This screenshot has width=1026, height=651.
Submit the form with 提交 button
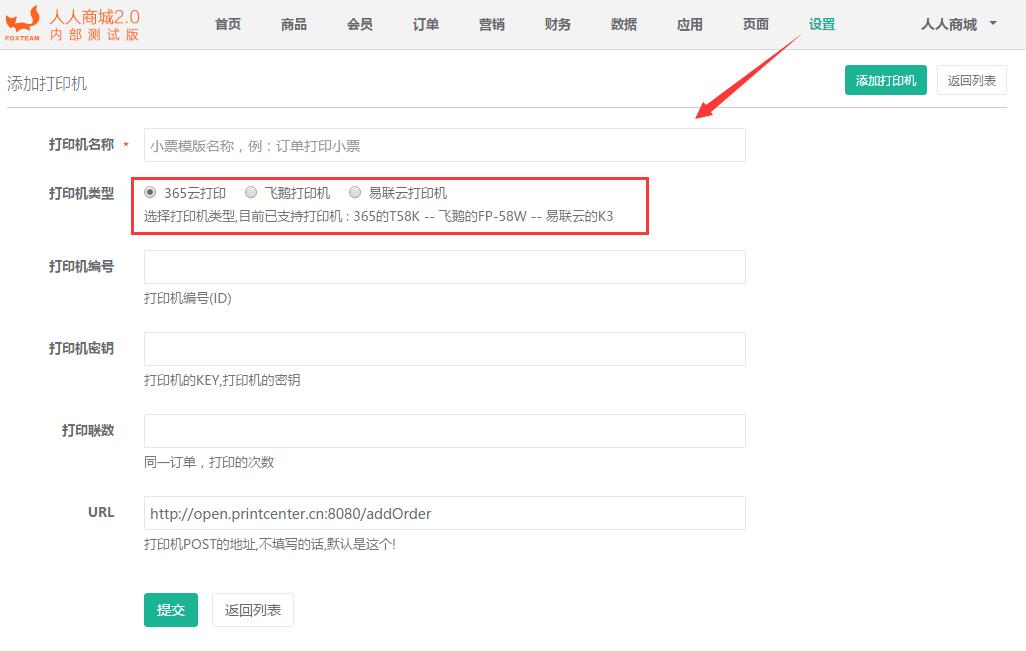[x=171, y=610]
